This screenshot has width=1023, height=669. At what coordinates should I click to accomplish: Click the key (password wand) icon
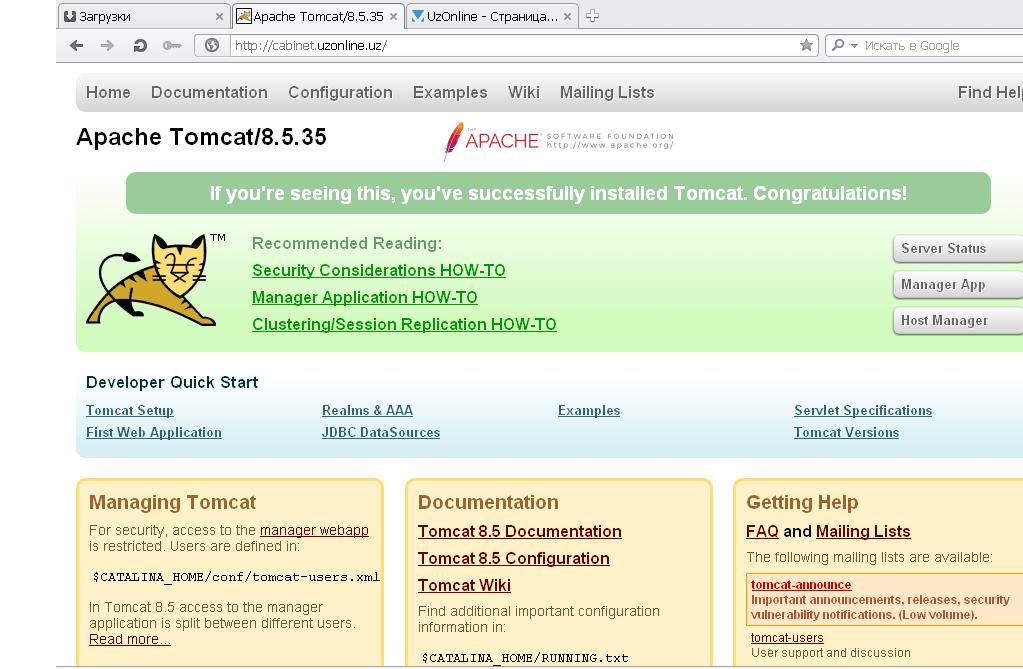pyautogui.click(x=172, y=45)
